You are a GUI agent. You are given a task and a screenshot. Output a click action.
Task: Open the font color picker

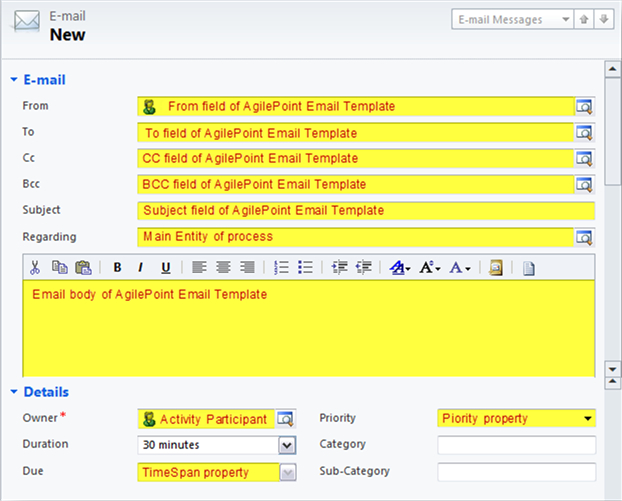459,267
